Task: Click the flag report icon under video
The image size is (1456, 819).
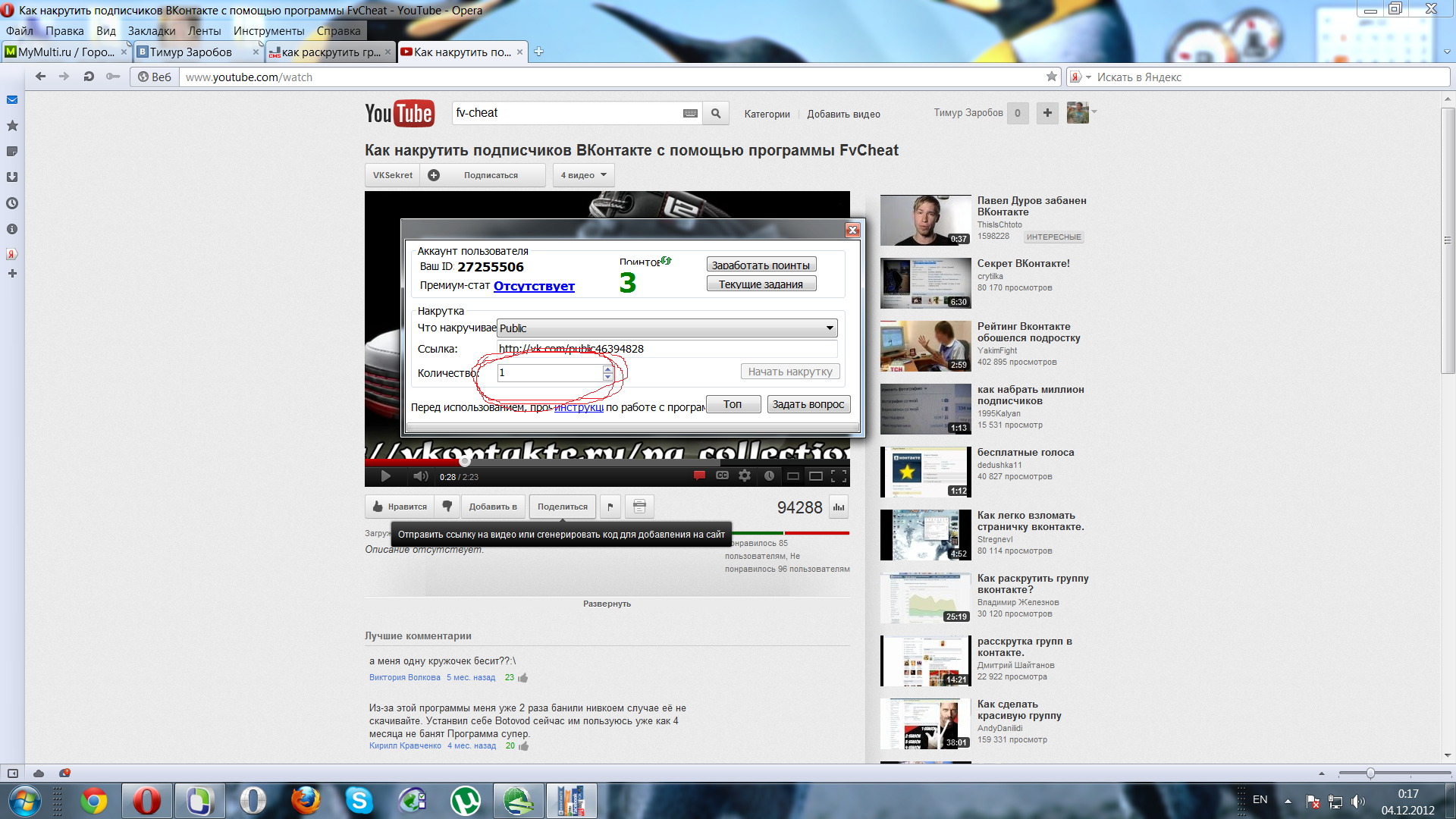Action: [610, 507]
